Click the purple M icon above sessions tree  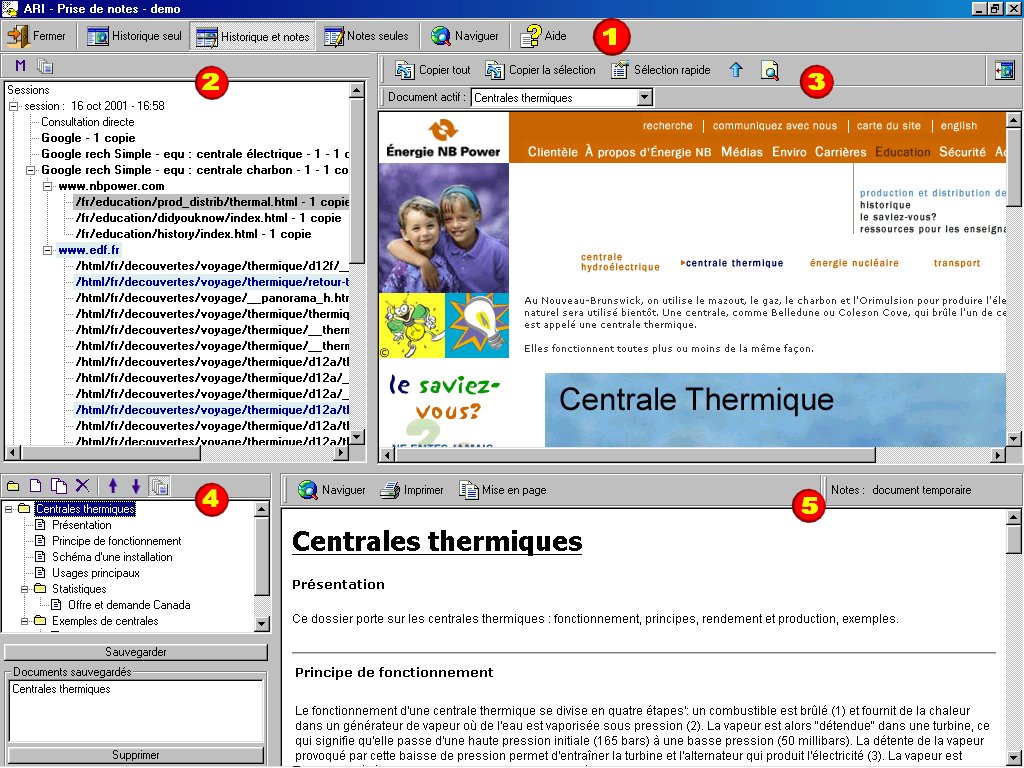(x=21, y=67)
